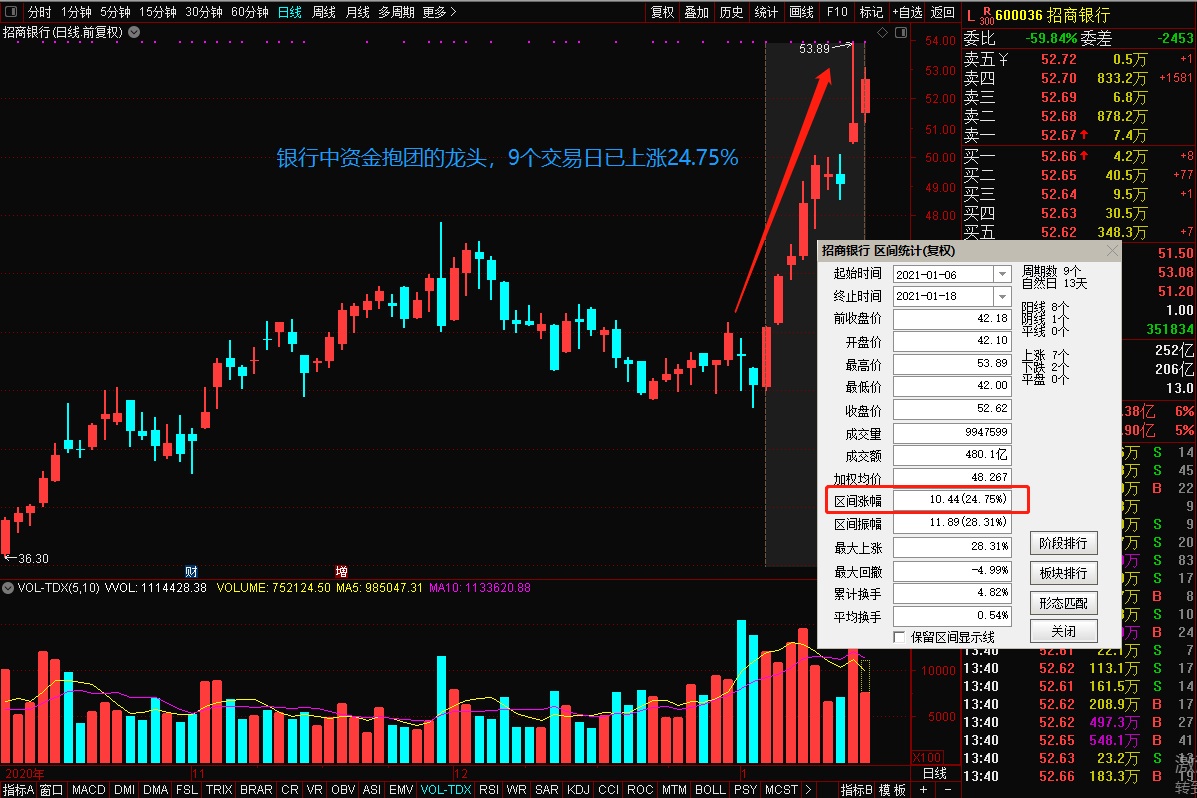Click 模板 tab at bottom

pyautogui.click(x=892, y=790)
